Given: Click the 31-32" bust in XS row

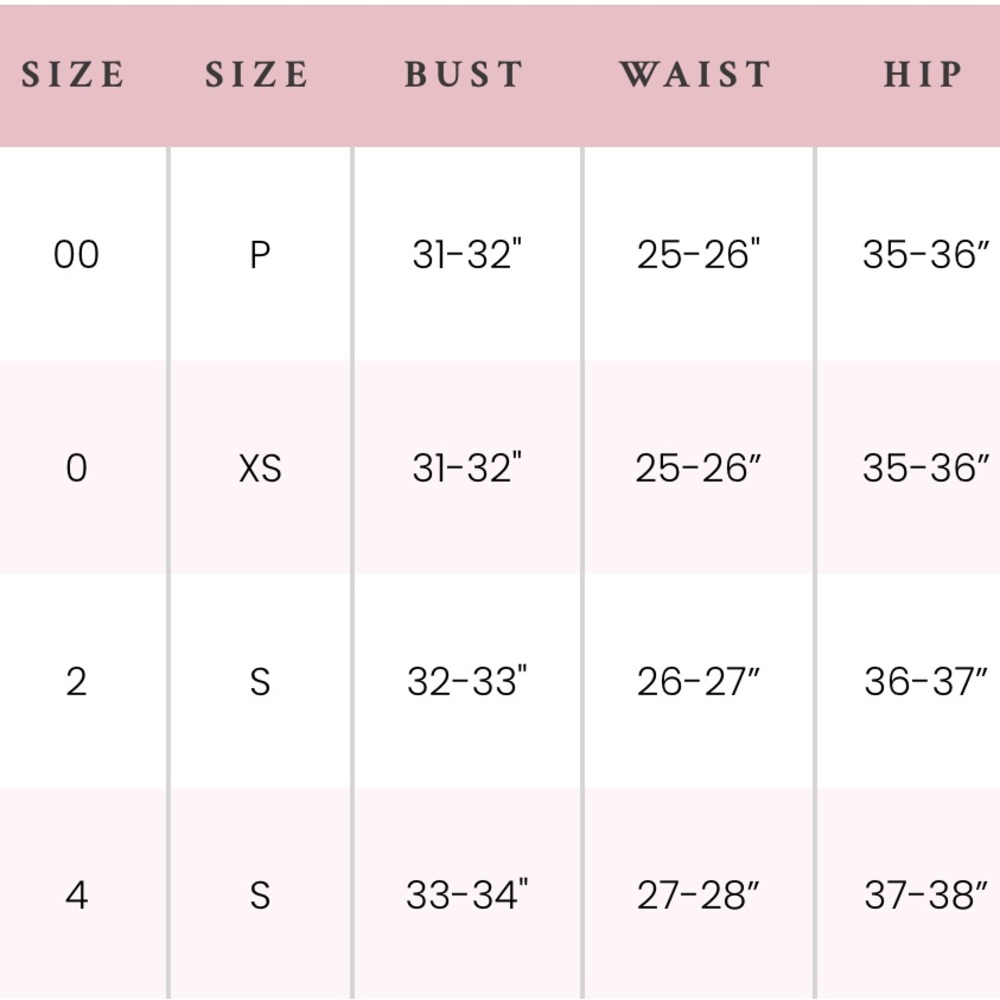Looking at the screenshot, I should tap(467, 467).
